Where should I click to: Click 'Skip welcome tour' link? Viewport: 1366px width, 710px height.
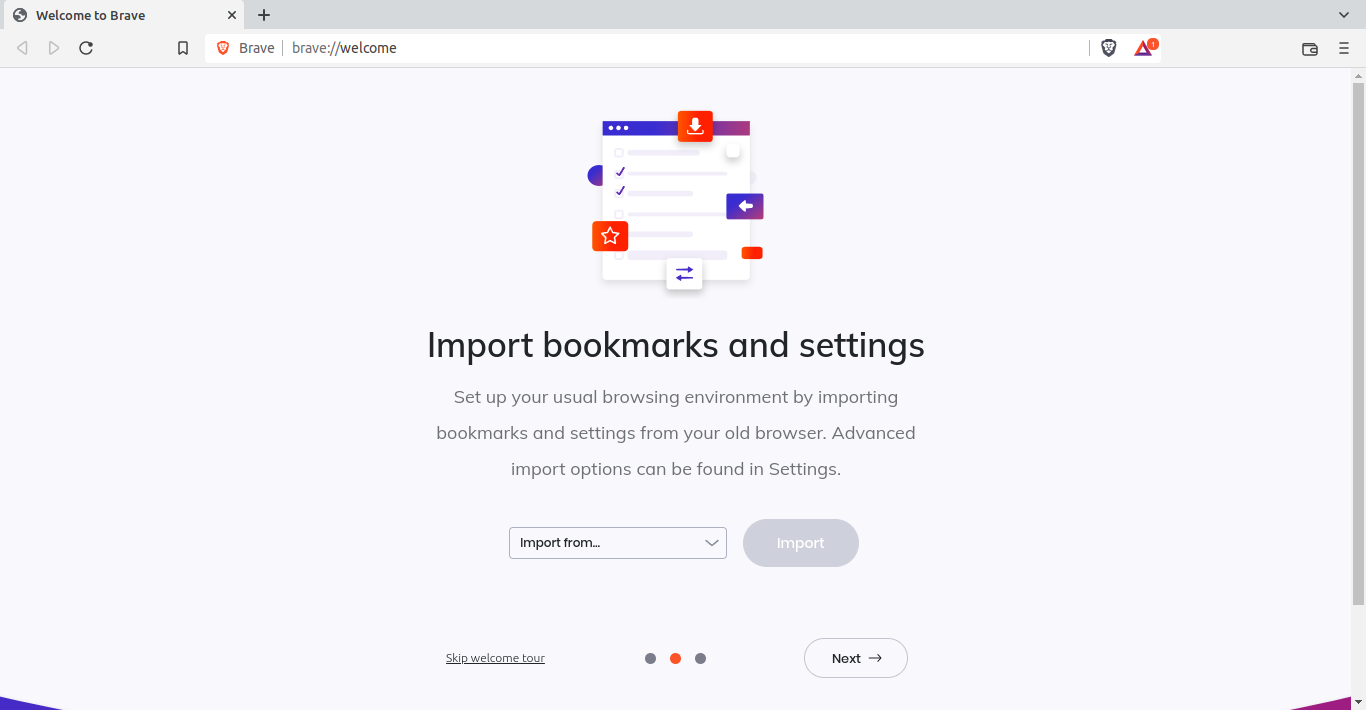[x=495, y=658]
